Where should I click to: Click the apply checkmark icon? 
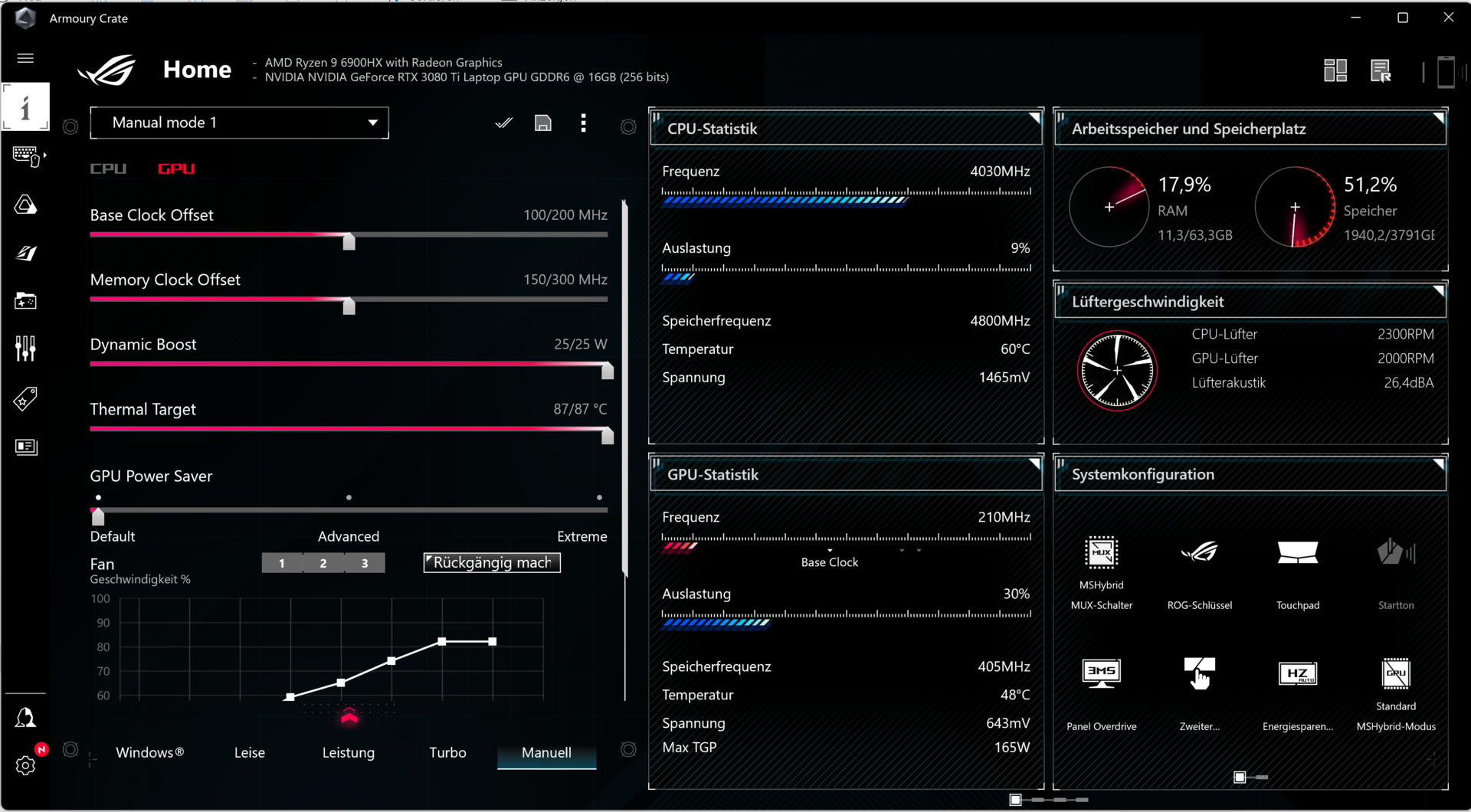click(503, 123)
